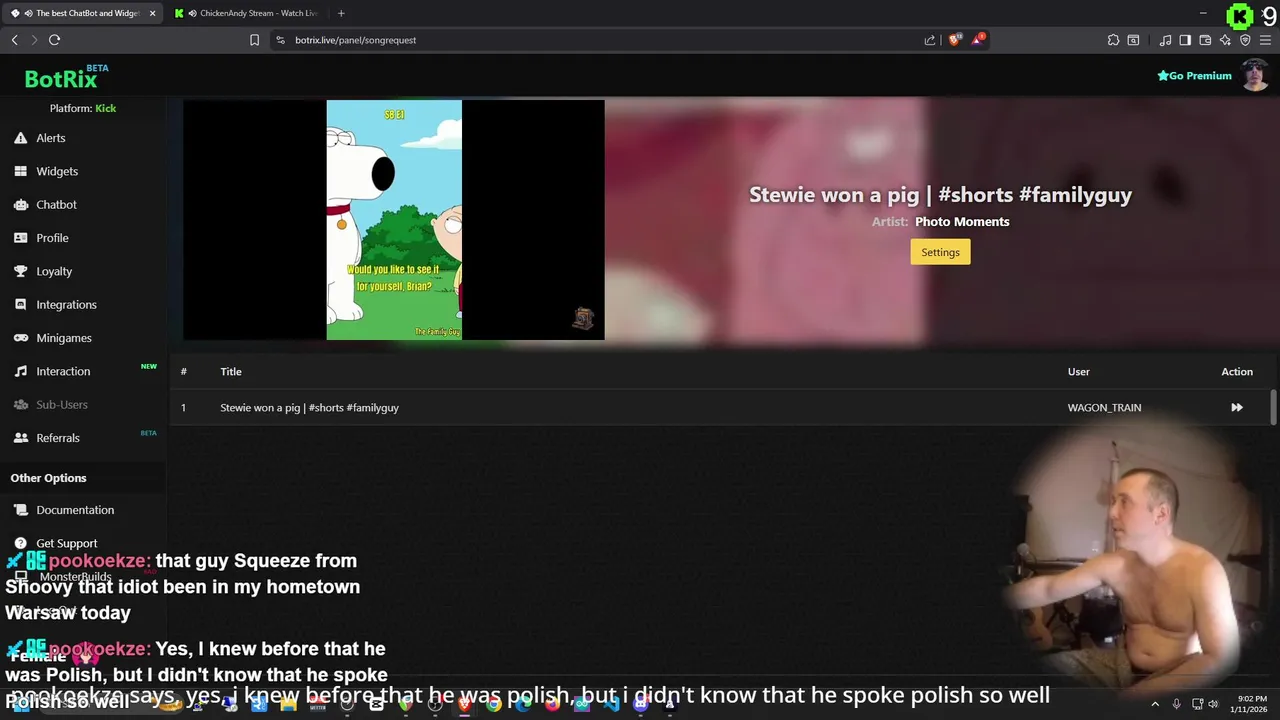Switch to the ChickenAndy Stream tab

[x=246, y=13]
